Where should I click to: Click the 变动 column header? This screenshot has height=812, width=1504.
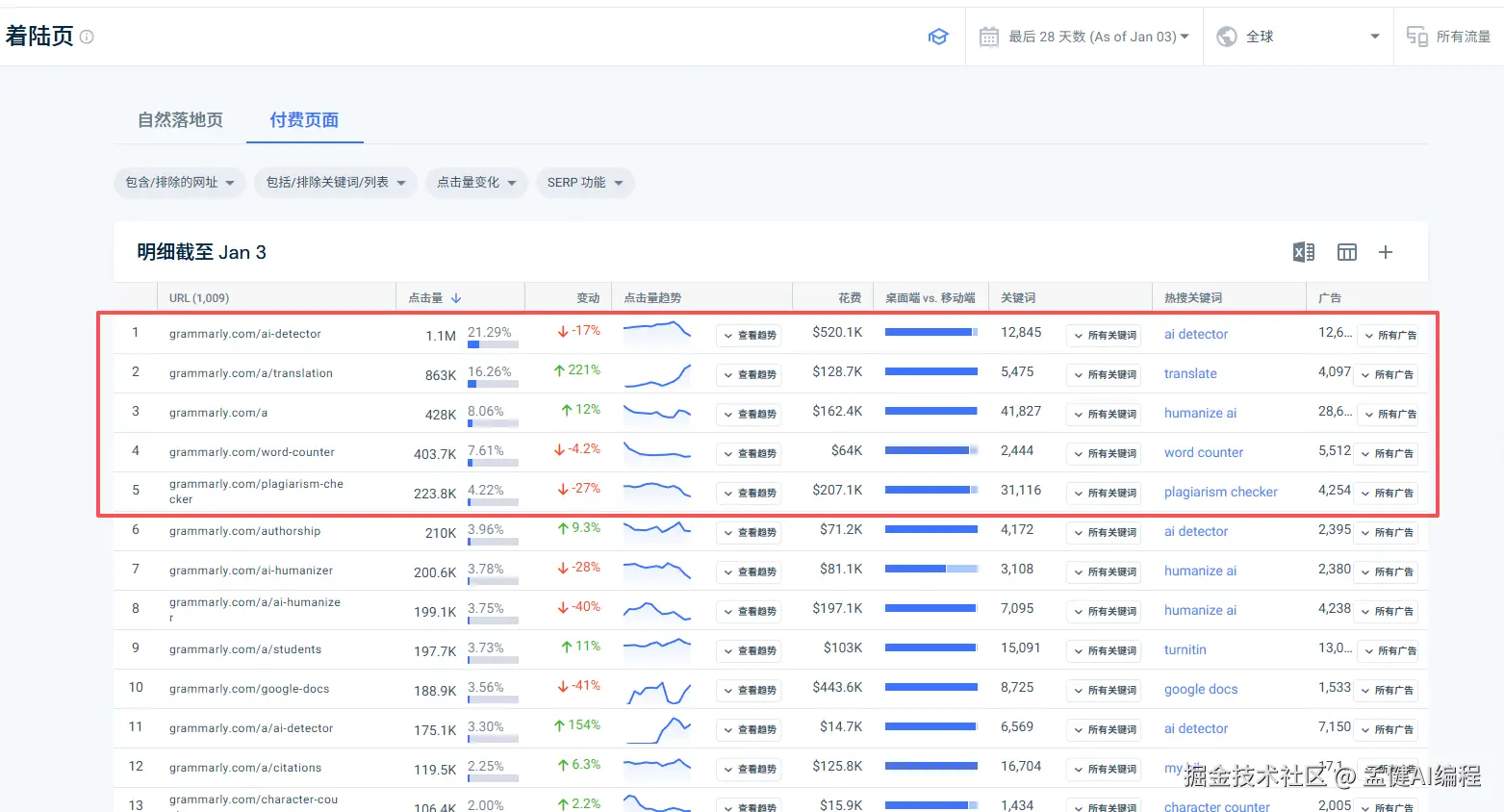588,298
